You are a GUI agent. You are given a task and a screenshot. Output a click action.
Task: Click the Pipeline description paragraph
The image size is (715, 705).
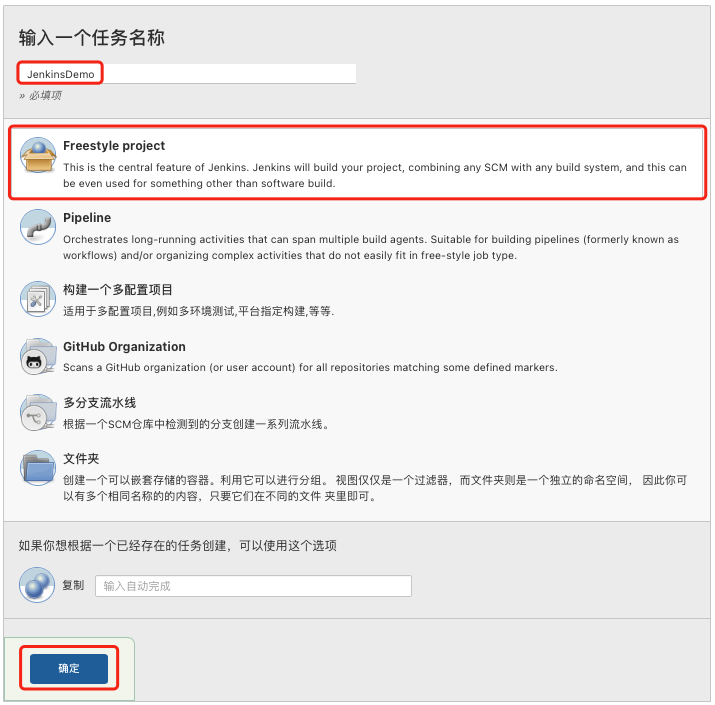pos(371,248)
